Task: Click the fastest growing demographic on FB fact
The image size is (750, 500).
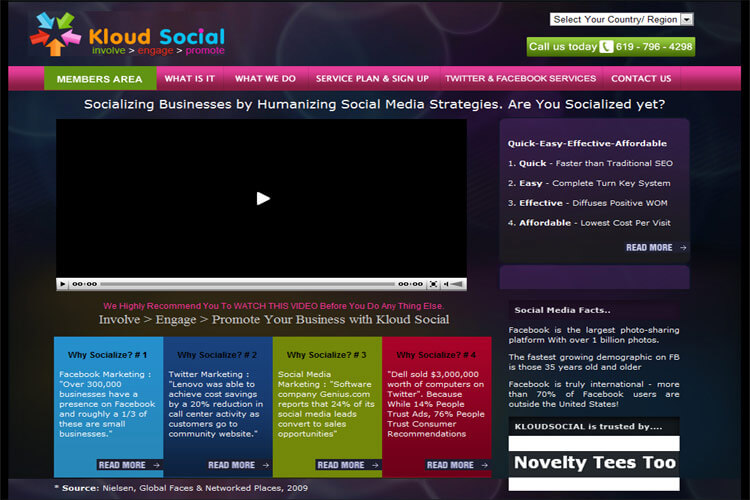Action: tap(594, 362)
